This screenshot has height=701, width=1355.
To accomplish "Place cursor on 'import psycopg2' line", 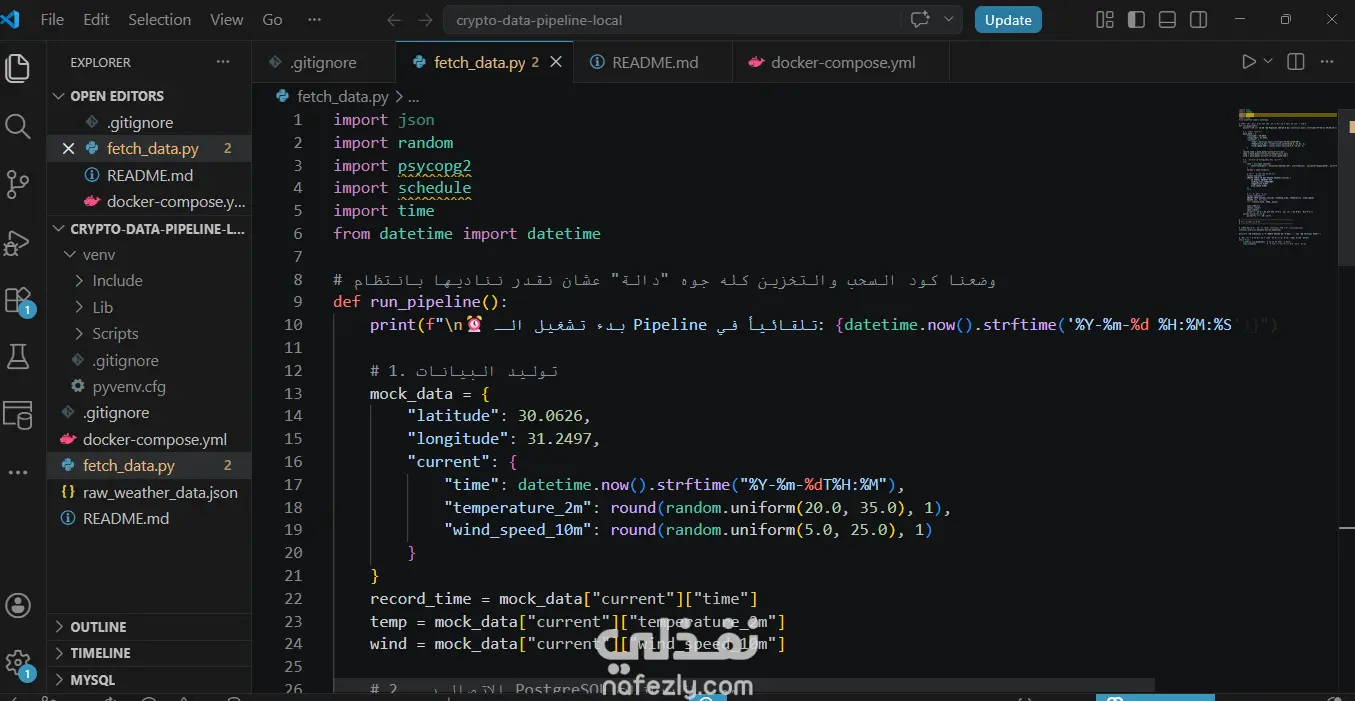I will coord(402,165).
